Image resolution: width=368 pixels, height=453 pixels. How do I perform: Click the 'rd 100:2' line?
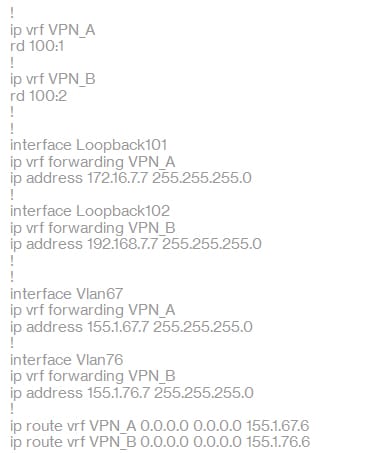(x=39, y=96)
